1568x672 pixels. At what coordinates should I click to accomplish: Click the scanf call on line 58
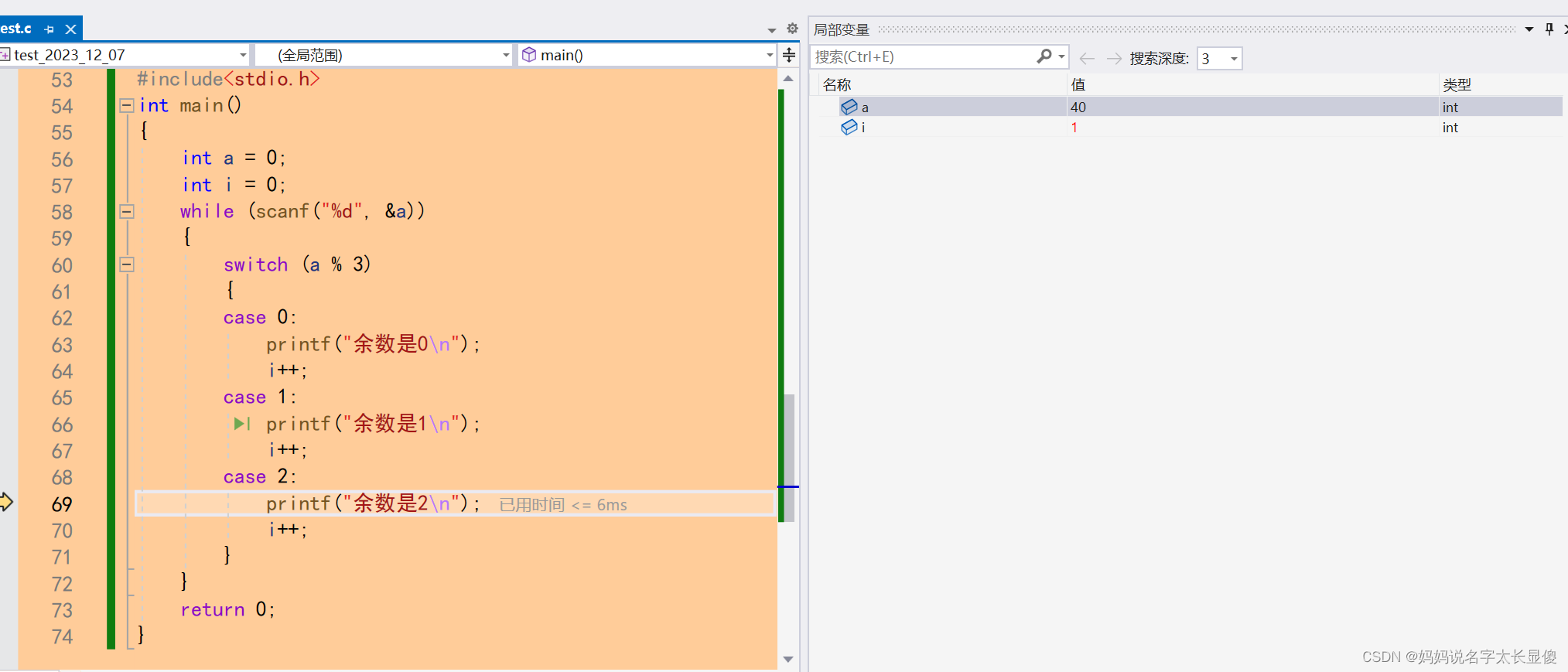pos(336,211)
